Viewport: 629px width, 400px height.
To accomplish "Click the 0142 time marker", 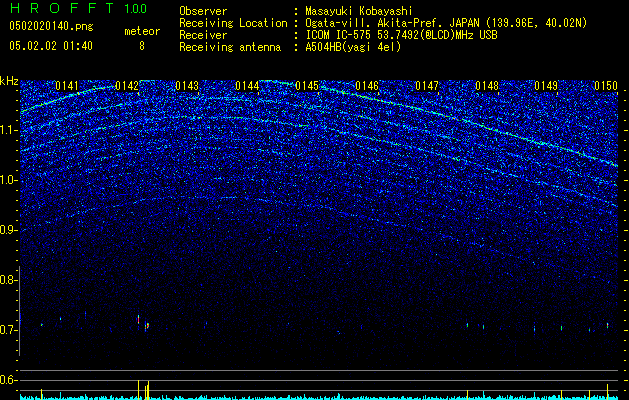I will click(127, 86).
